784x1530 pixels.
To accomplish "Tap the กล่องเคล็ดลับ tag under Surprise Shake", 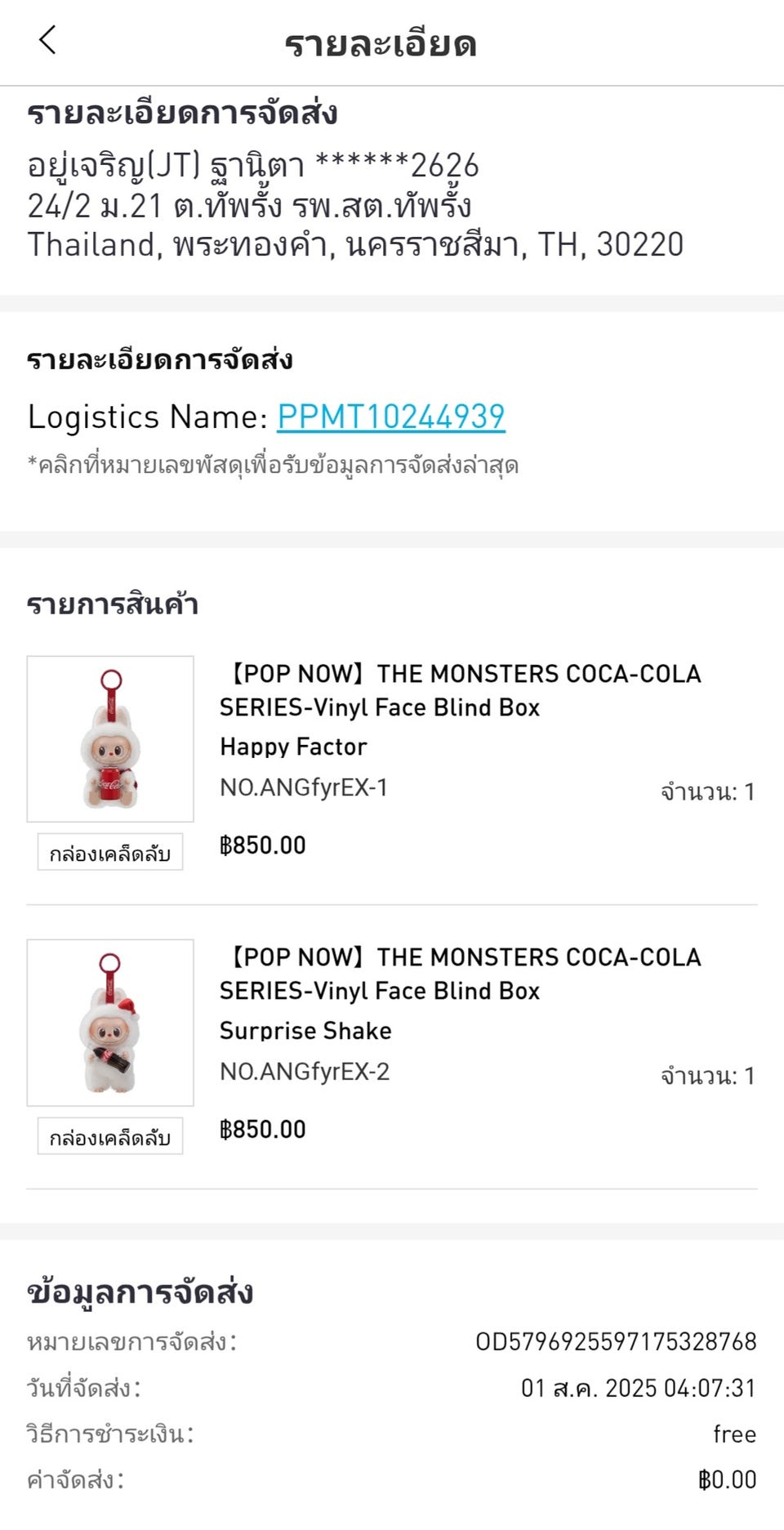I will tap(110, 1136).
